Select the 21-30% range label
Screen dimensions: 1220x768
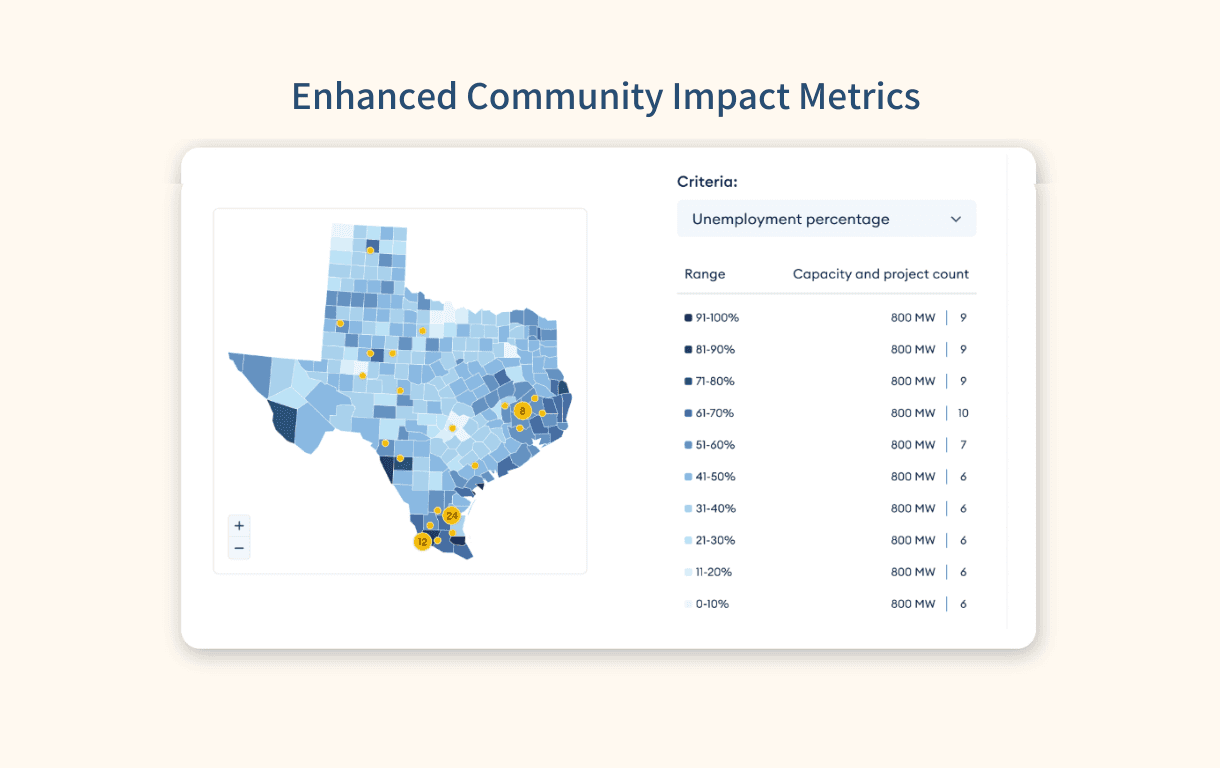click(715, 540)
